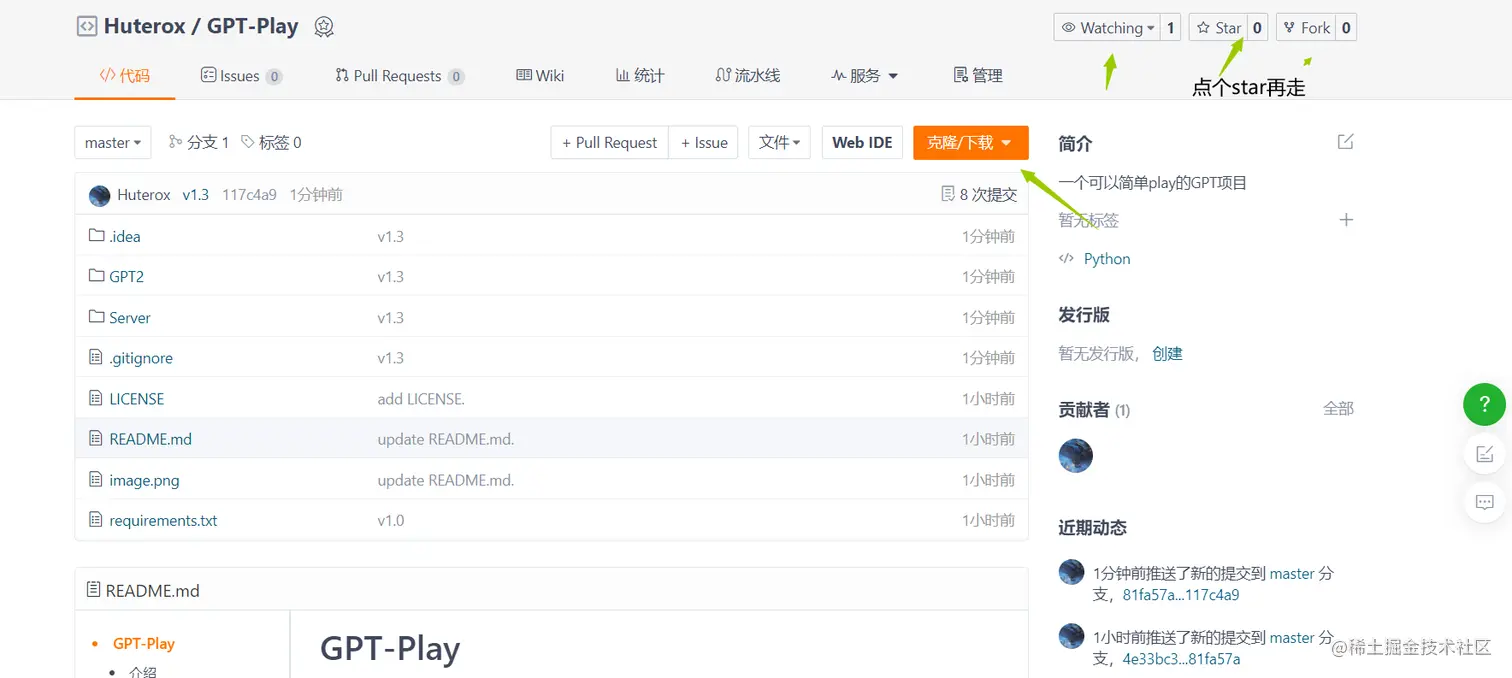Viewport: 1512px width, 678px height.
Task: Open the 克隆/下载 dropdown button
Action: tap(970, 142)
